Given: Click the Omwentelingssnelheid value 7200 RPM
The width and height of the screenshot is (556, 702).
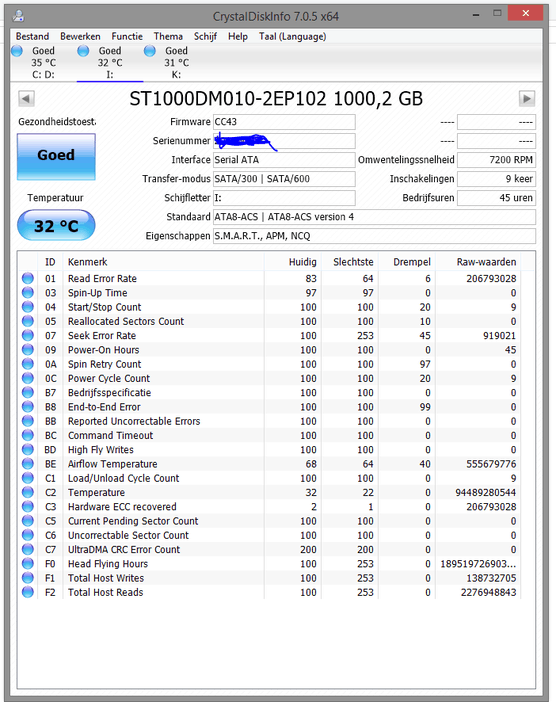Looking at the screenshot, I should (496, 160).
